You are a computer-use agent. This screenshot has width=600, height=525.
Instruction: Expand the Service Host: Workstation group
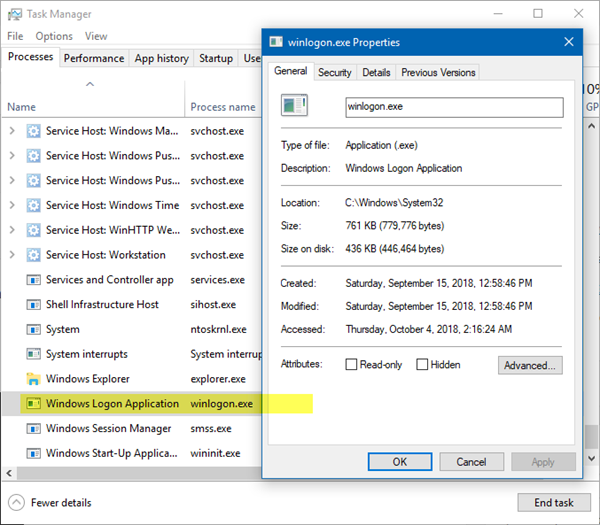pyautogui.click(x=12, y=255)
